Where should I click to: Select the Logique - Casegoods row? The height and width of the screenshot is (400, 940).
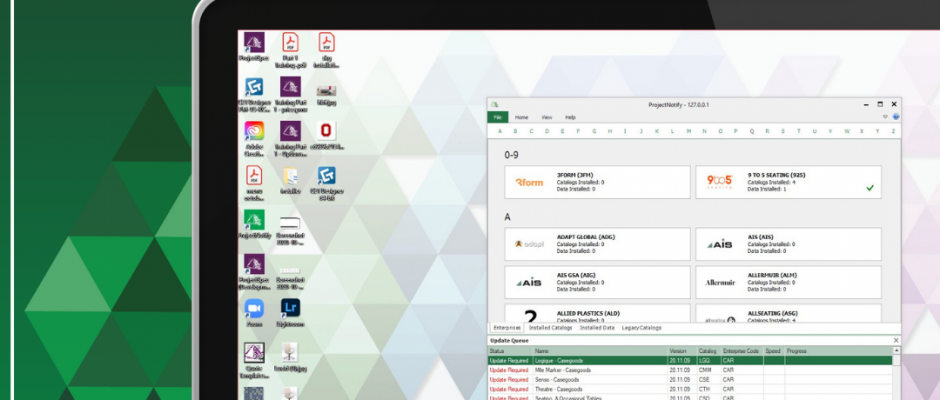click(x=690, y=360)
